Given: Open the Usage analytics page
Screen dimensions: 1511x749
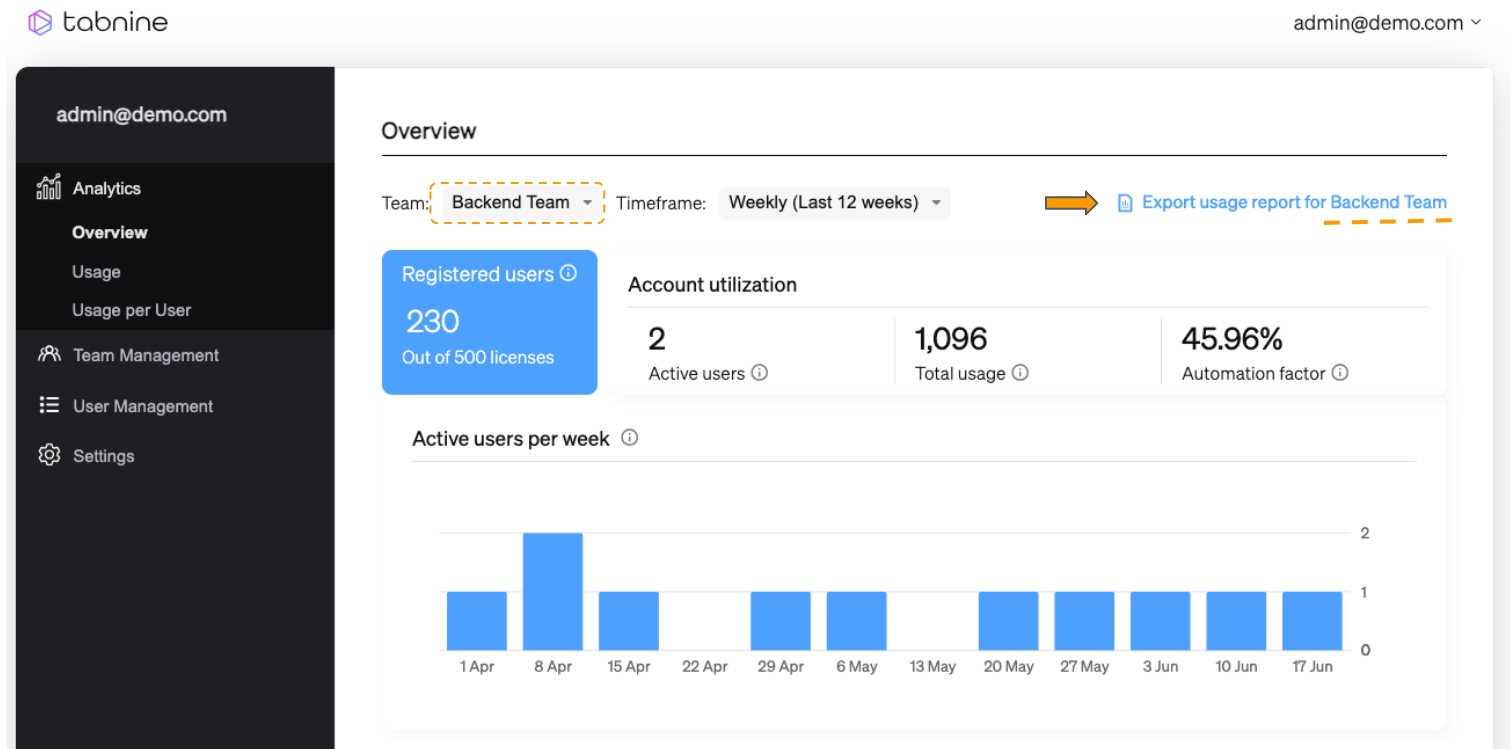Looking at the screenshot, I should click(x=96, y=272).
